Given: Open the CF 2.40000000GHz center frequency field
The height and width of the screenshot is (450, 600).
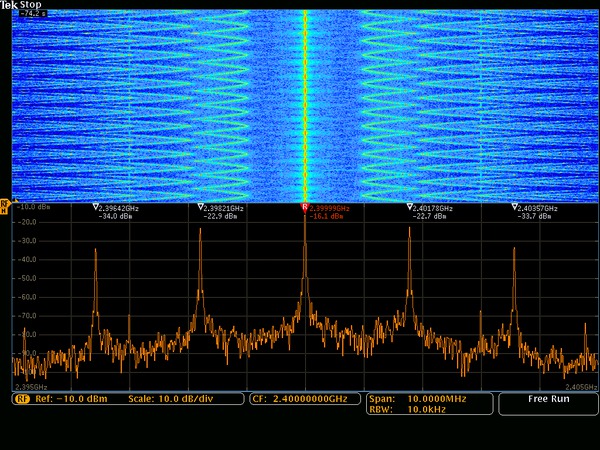Looking at the screenshot, I should 300,399.
